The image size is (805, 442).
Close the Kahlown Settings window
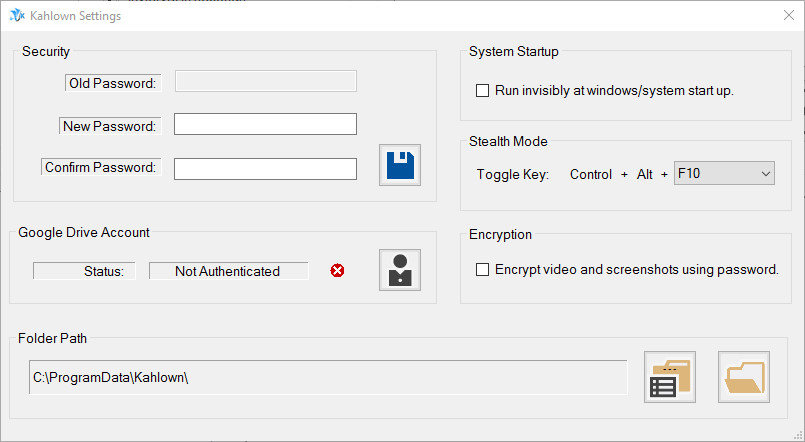(x=789, y=15)
